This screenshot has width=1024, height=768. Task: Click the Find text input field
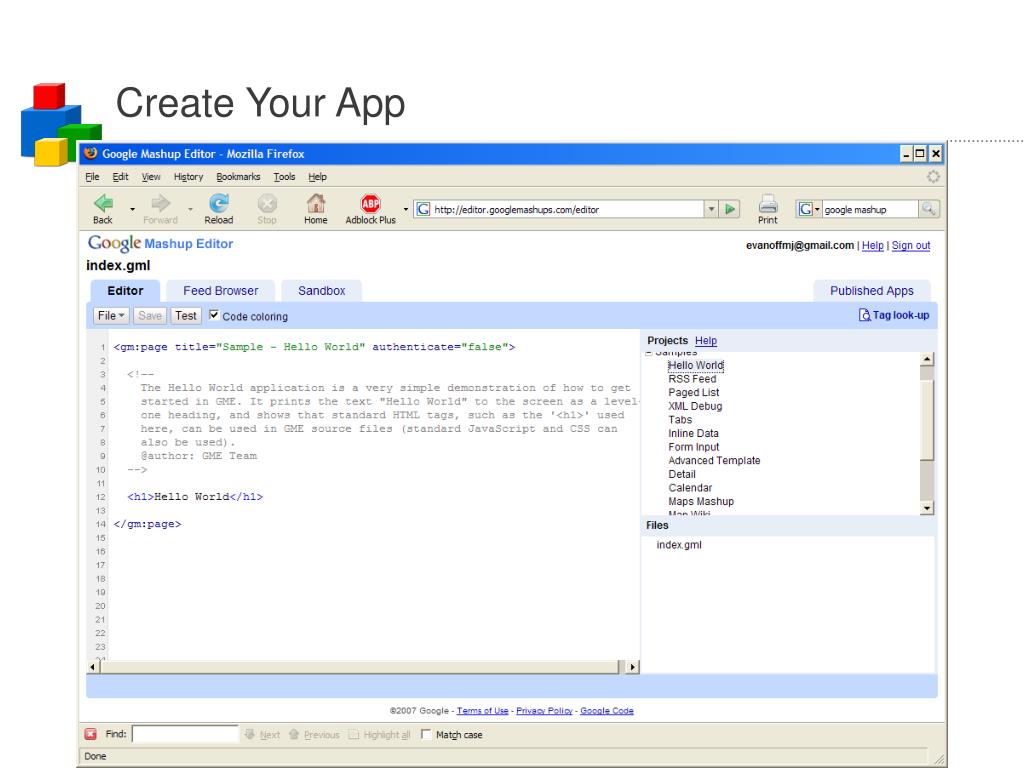point(185,734)
